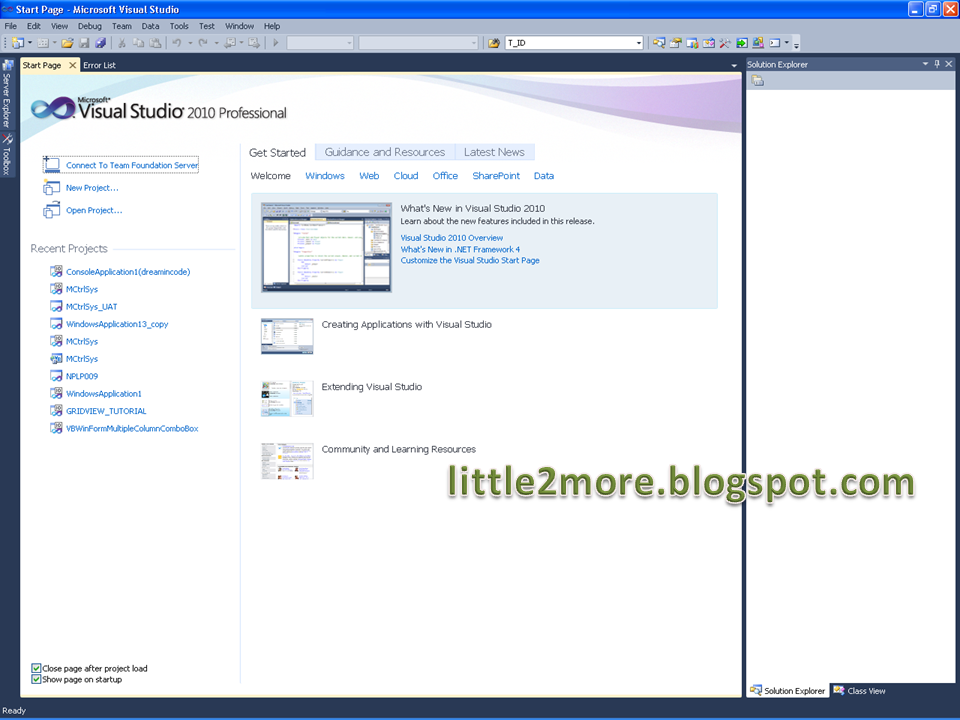Image resolution: width=960 pixels, height=720 pixels.
Task: Open the New Project toolbar icon
Action: click(17, 42)
